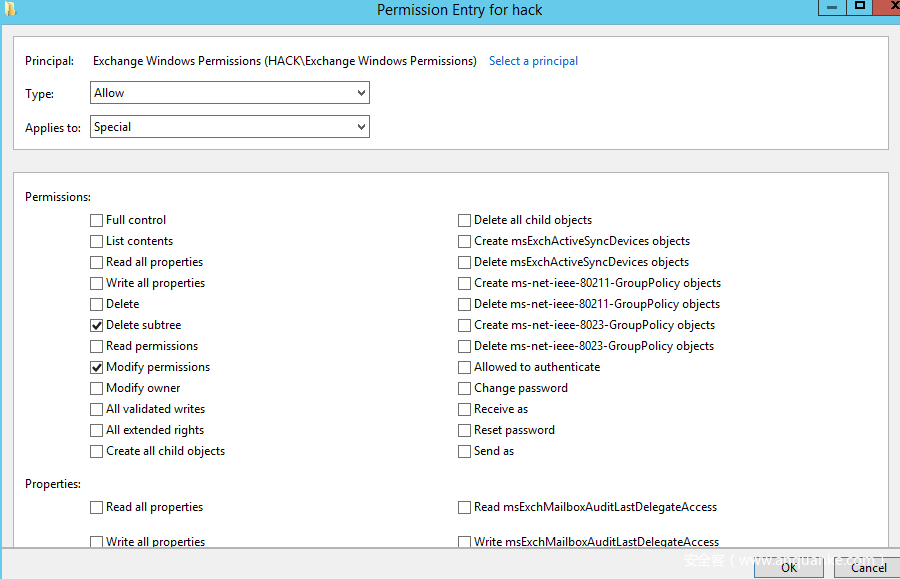Enable the Reset password permission
The image size is (900, 579).
click(465, 430)
